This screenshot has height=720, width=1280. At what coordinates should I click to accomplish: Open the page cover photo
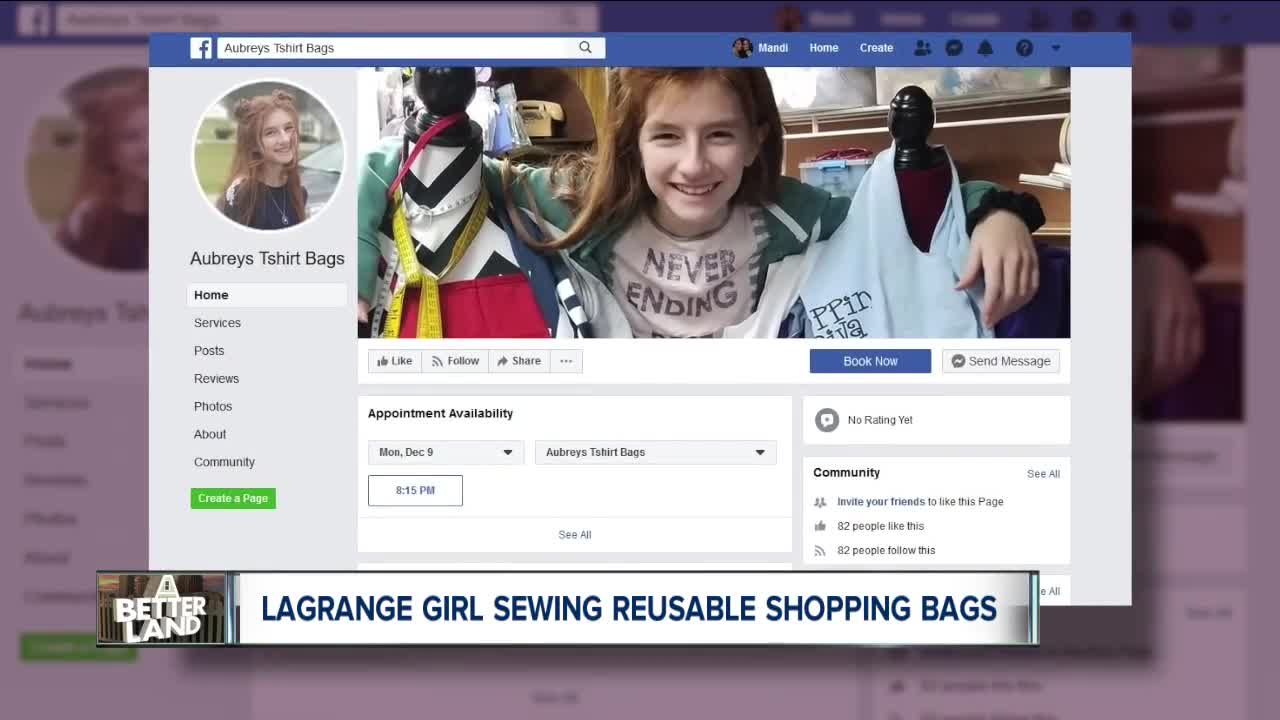point(714,202)
